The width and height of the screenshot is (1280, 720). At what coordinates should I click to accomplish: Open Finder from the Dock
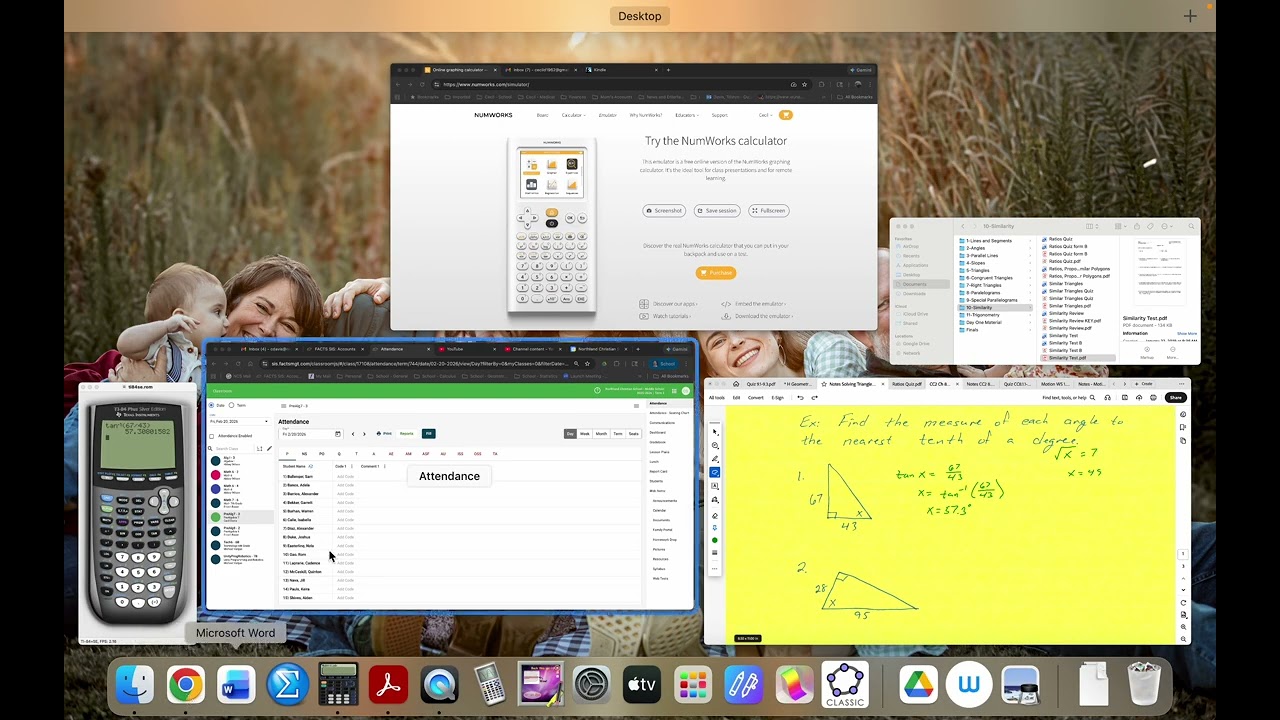134,685
